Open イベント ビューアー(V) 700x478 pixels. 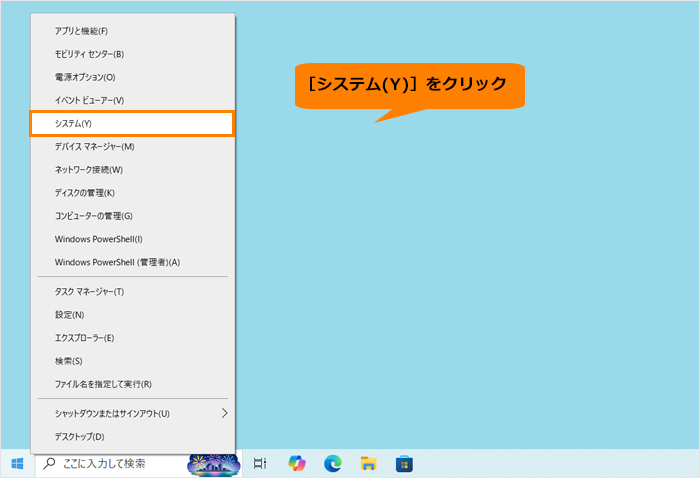[133, 100]
